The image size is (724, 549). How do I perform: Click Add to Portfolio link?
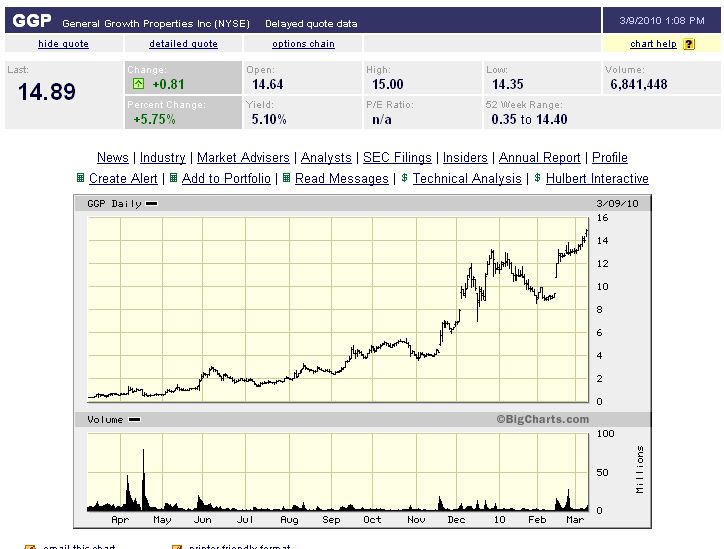[x=226, y=178]
